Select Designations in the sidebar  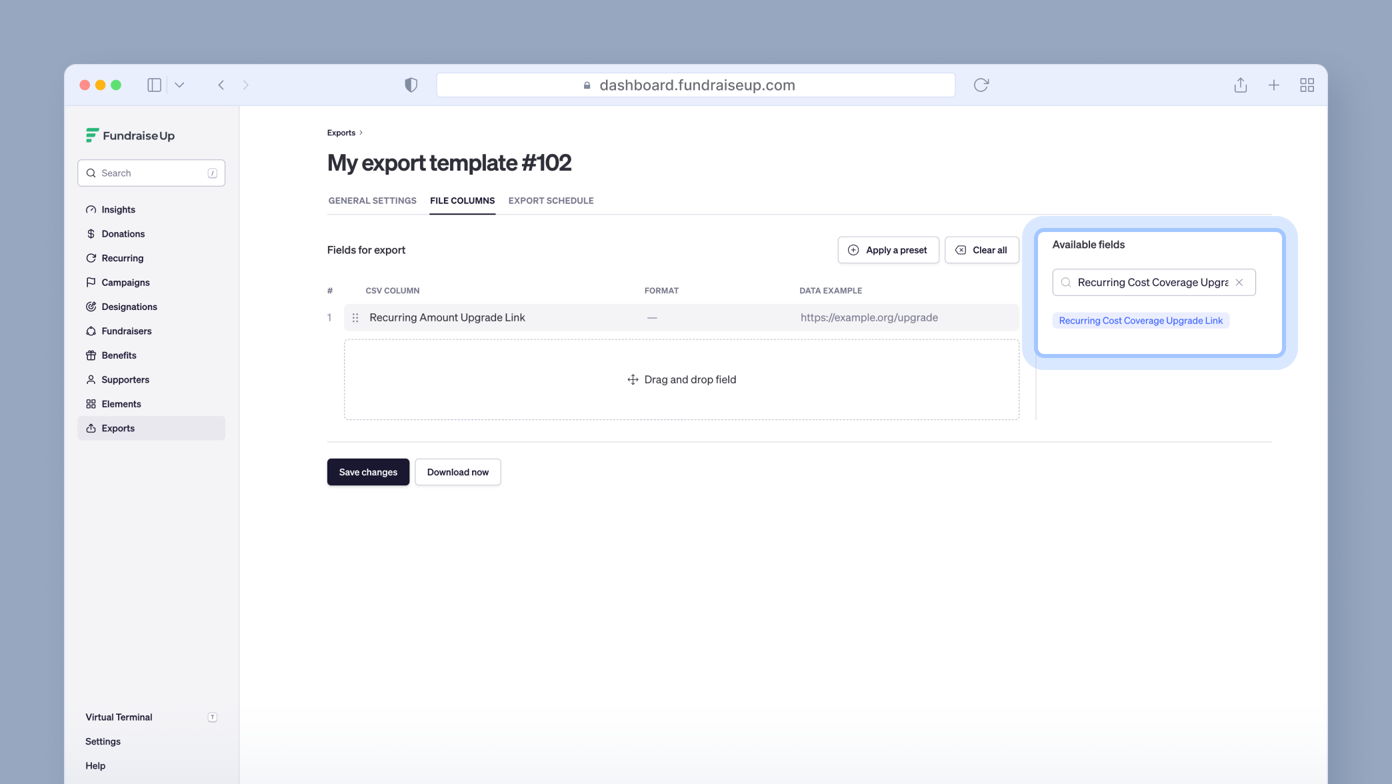(129, 306)
